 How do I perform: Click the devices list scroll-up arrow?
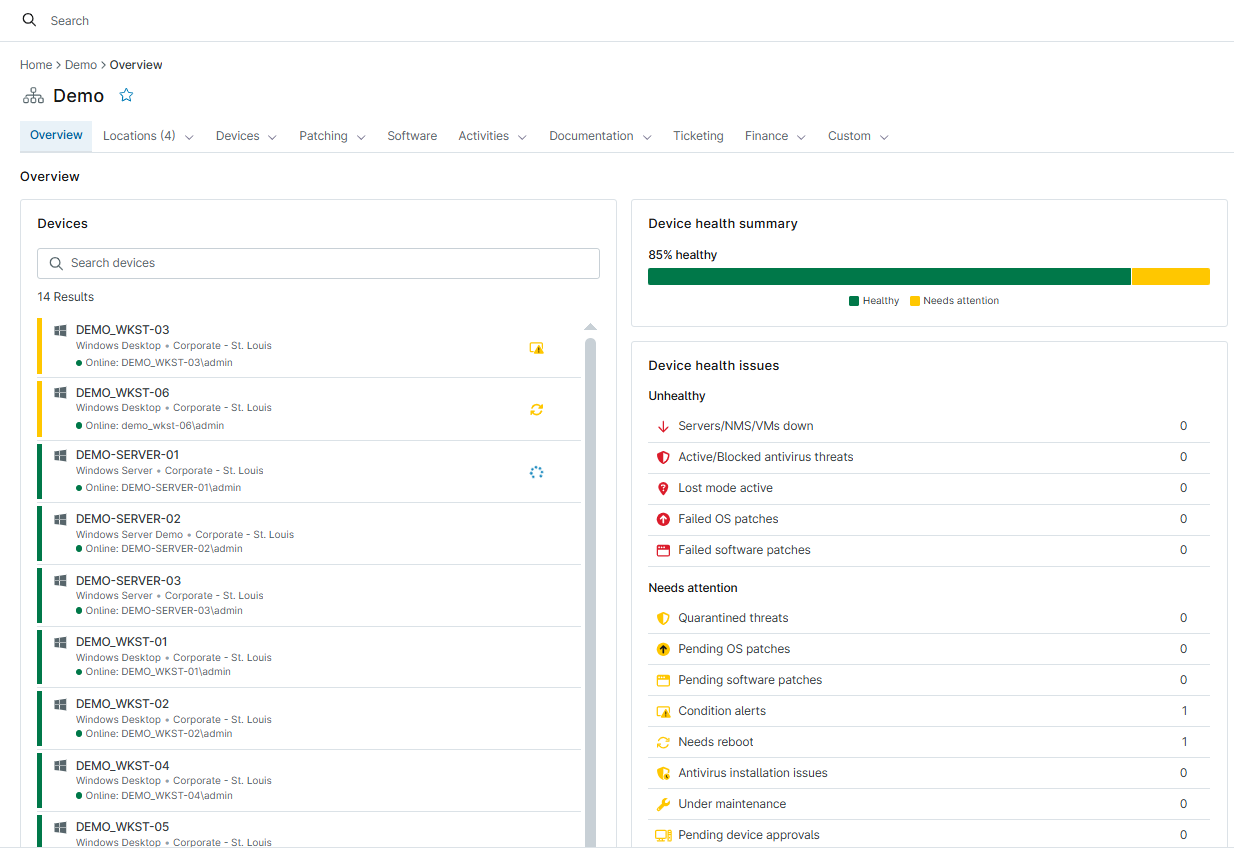tap(590, 327)
